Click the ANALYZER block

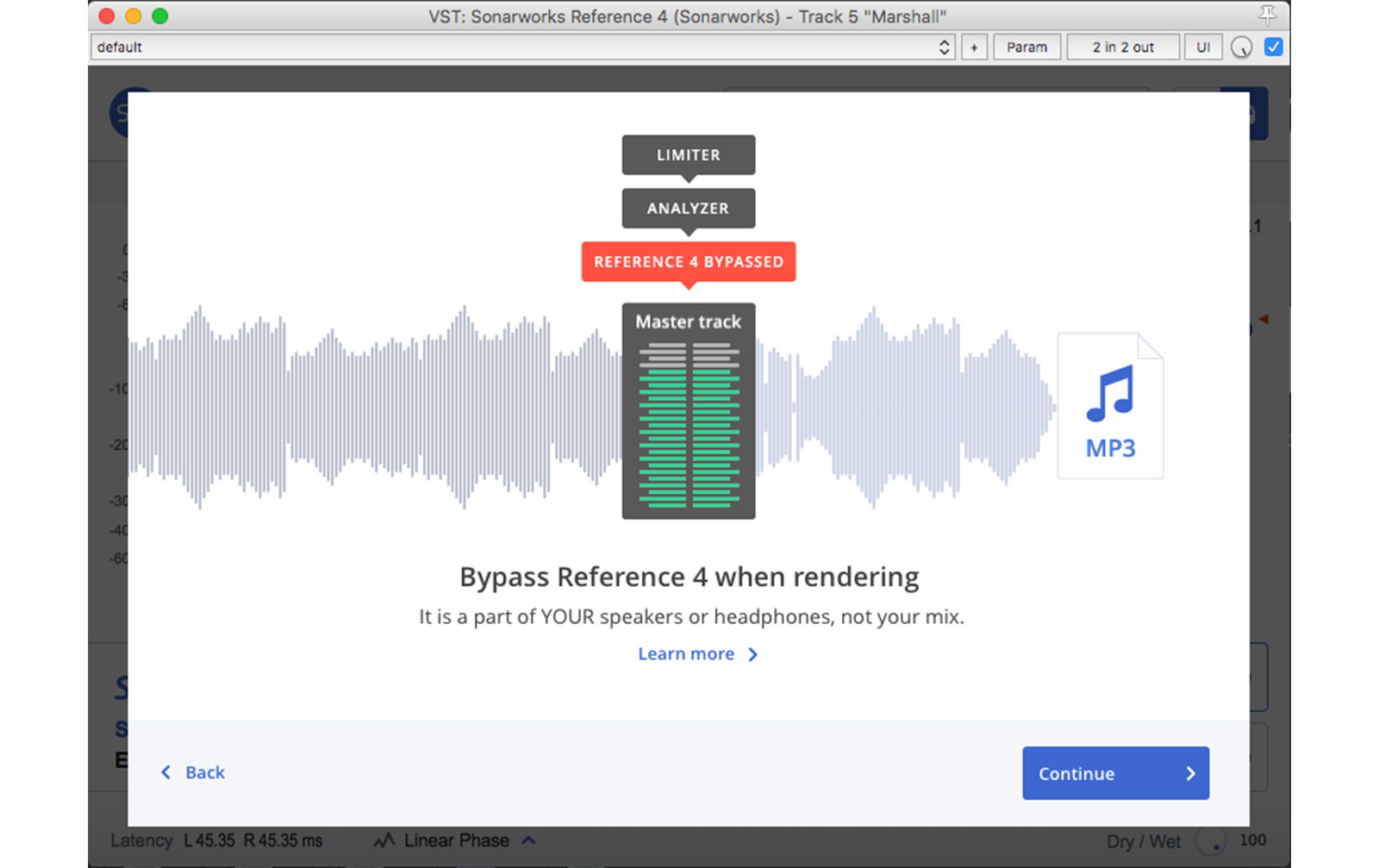pos(689,209)
